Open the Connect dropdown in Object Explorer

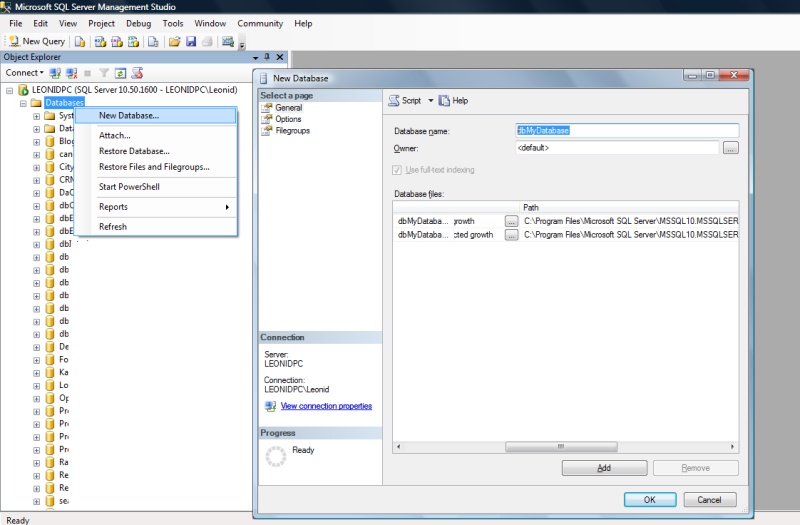24,73
